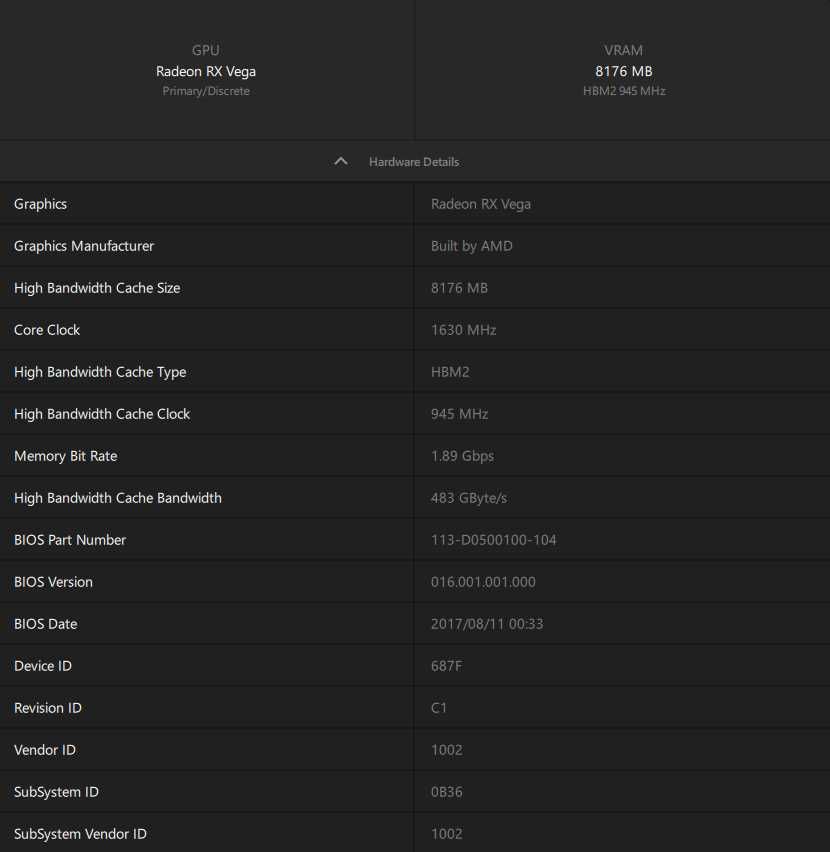Click the Revision ID label
This screenshot has height=852, width=830.
[48, 708]
